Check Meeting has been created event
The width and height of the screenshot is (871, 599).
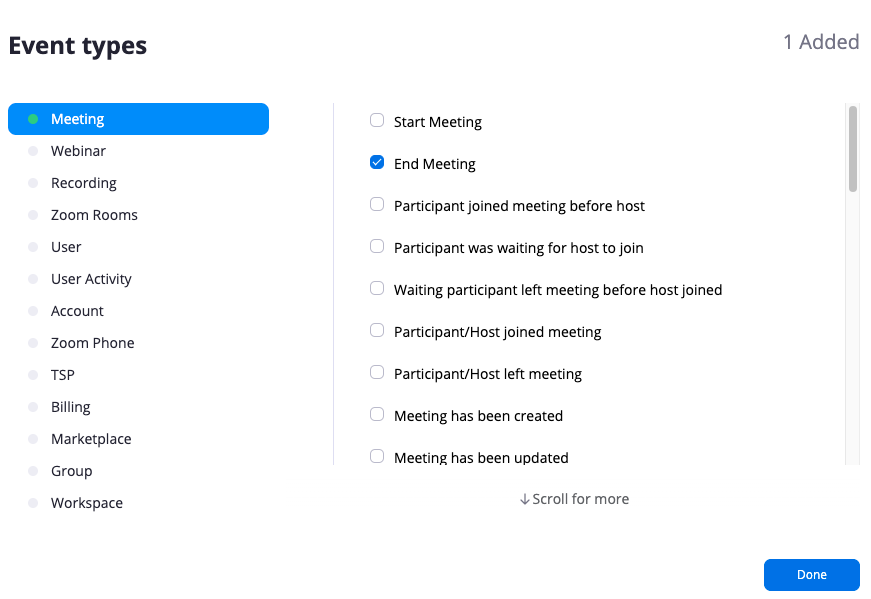click(377, 415)
